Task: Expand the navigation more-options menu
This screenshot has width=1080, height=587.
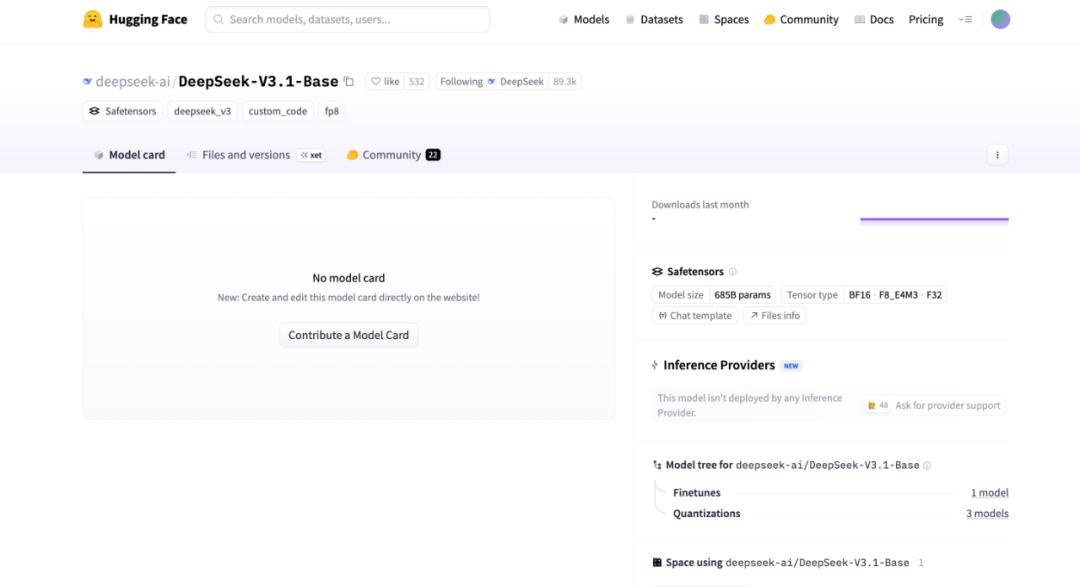Action: pyautogui.click(x=965, y=19)
